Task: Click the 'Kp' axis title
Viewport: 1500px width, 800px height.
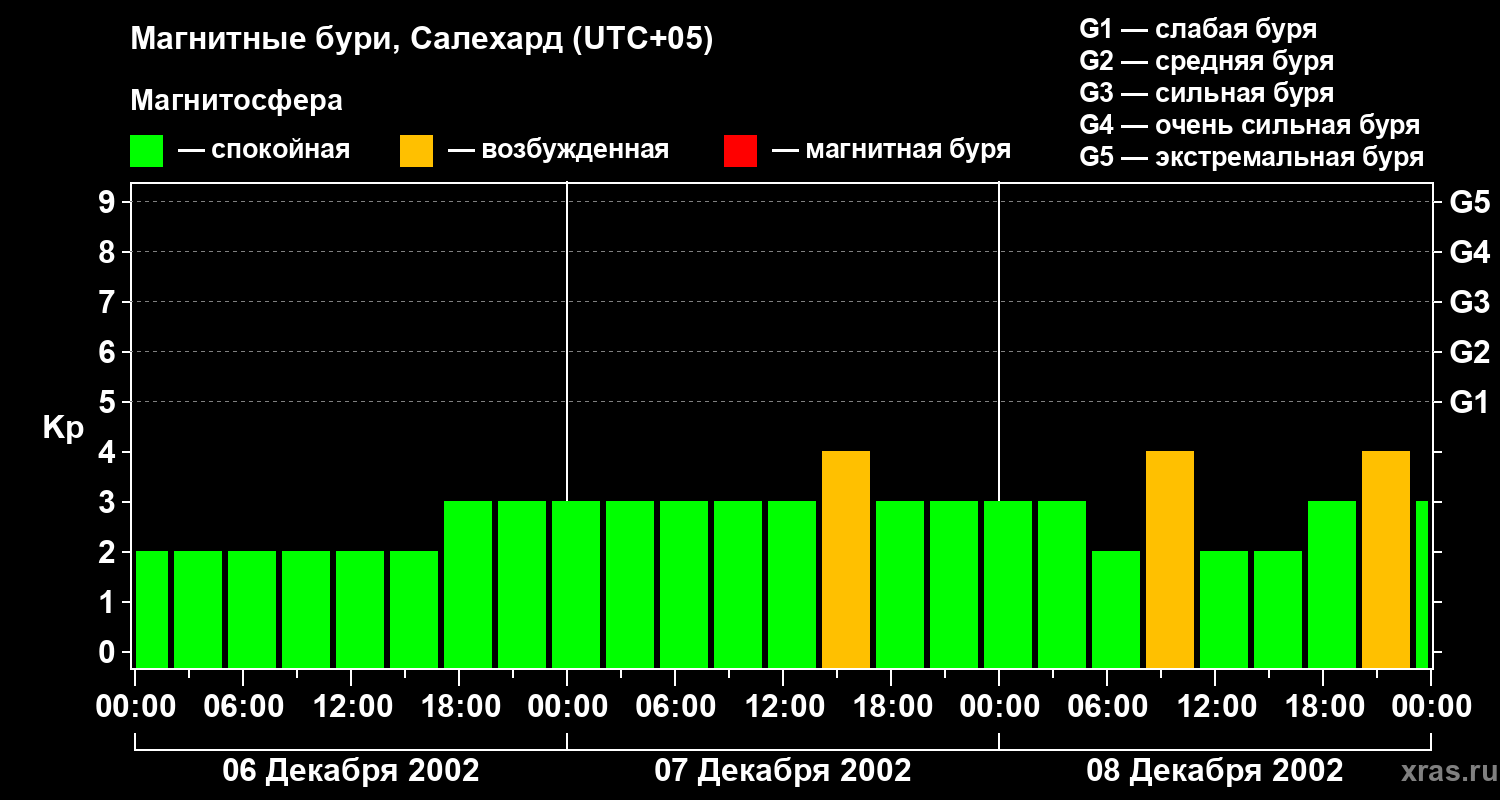Action: [x=63, y=428]
